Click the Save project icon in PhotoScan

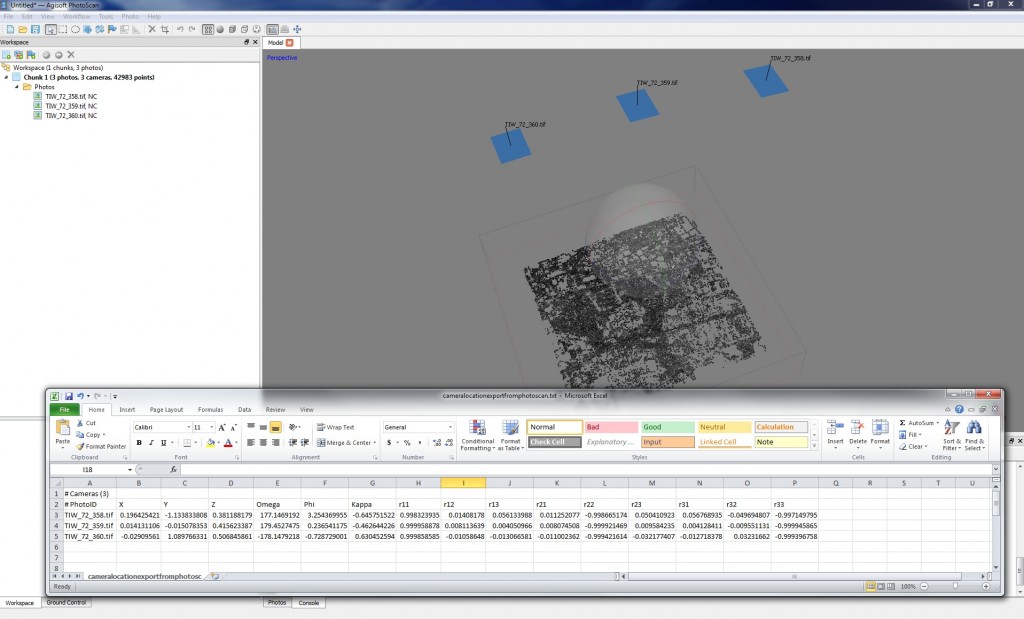coord(36,28)
